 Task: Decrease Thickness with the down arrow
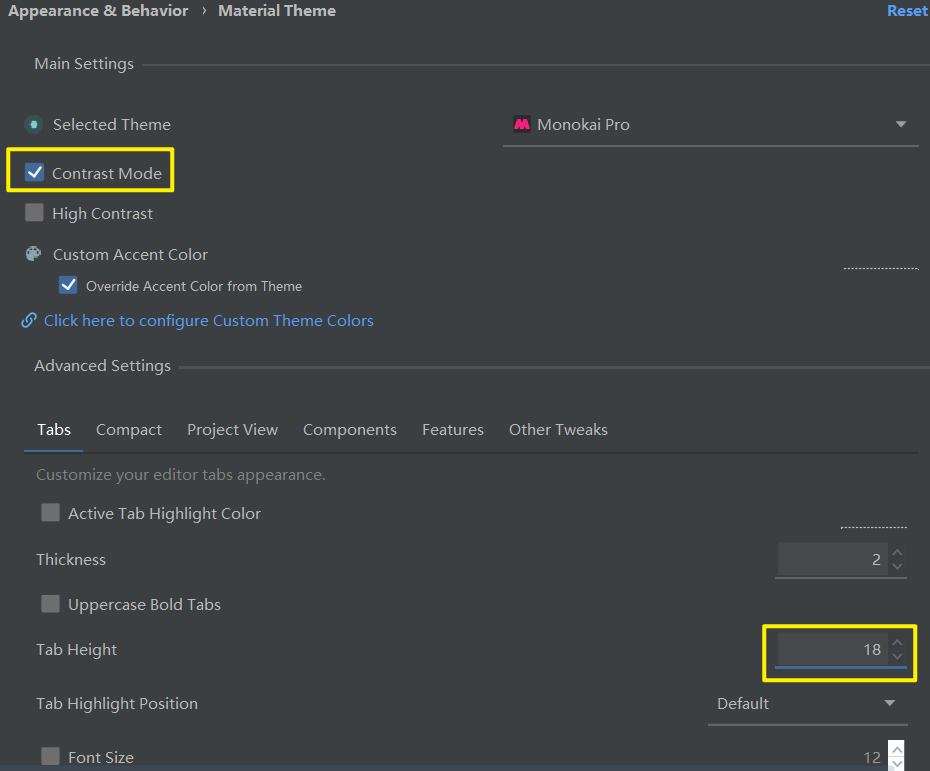coord(897,566)
